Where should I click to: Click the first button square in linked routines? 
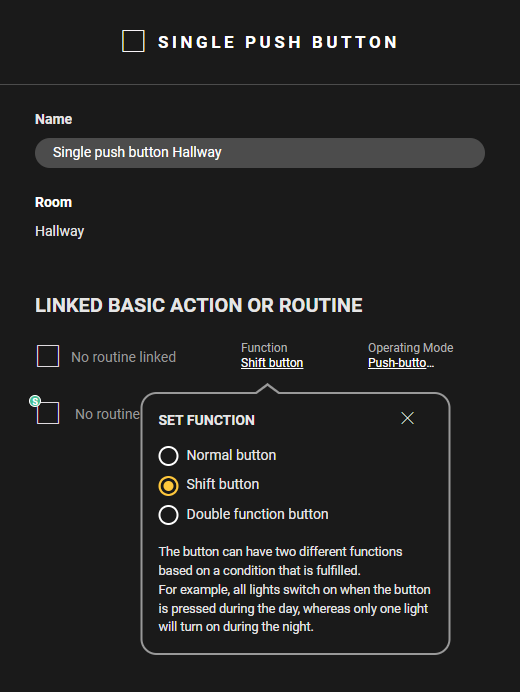click(48, 356)
